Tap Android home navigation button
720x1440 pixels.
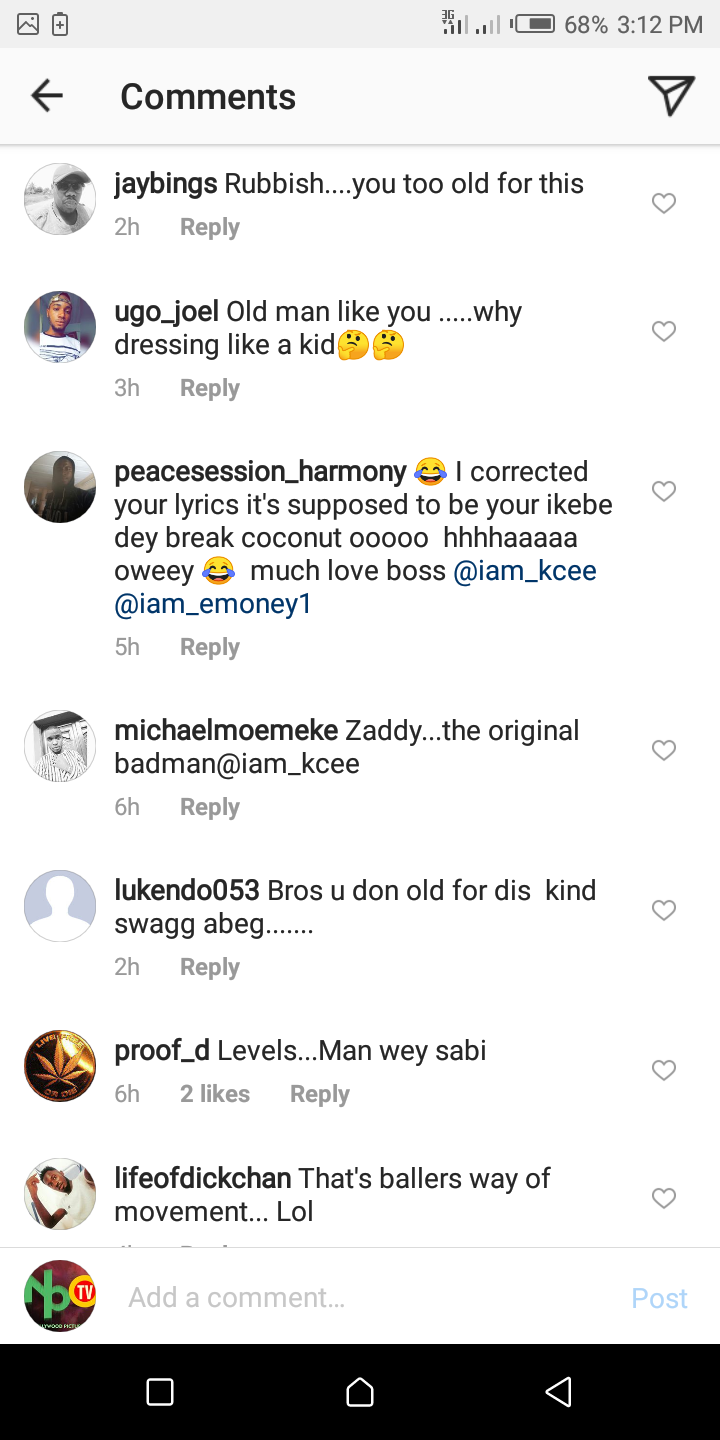(x=360, y=1392)
